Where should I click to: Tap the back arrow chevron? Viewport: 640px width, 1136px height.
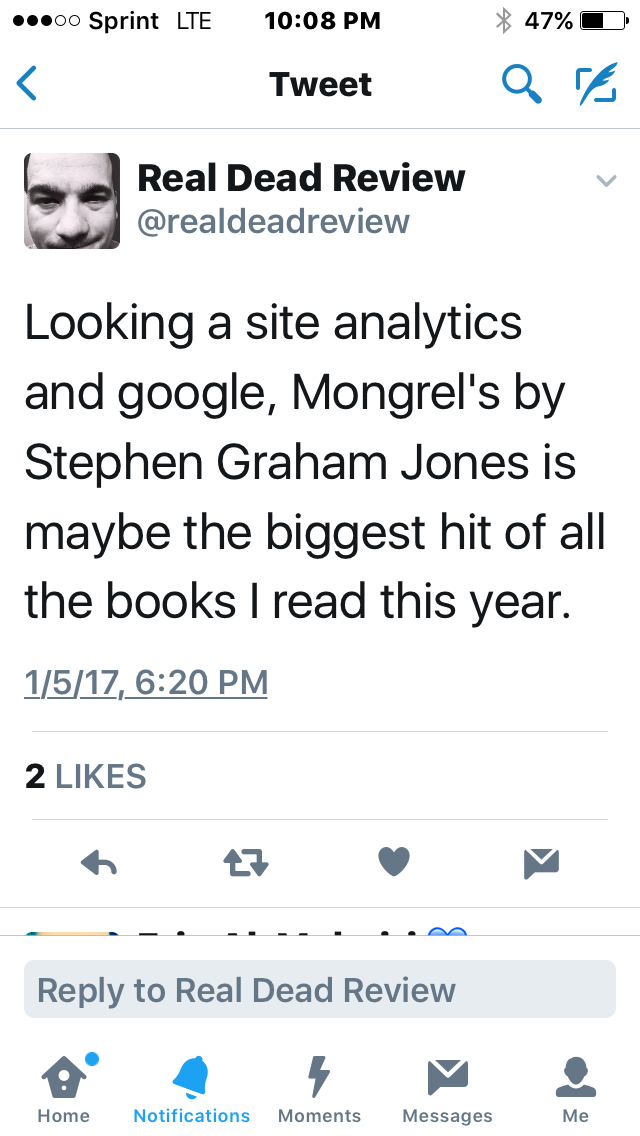(28, 84)
